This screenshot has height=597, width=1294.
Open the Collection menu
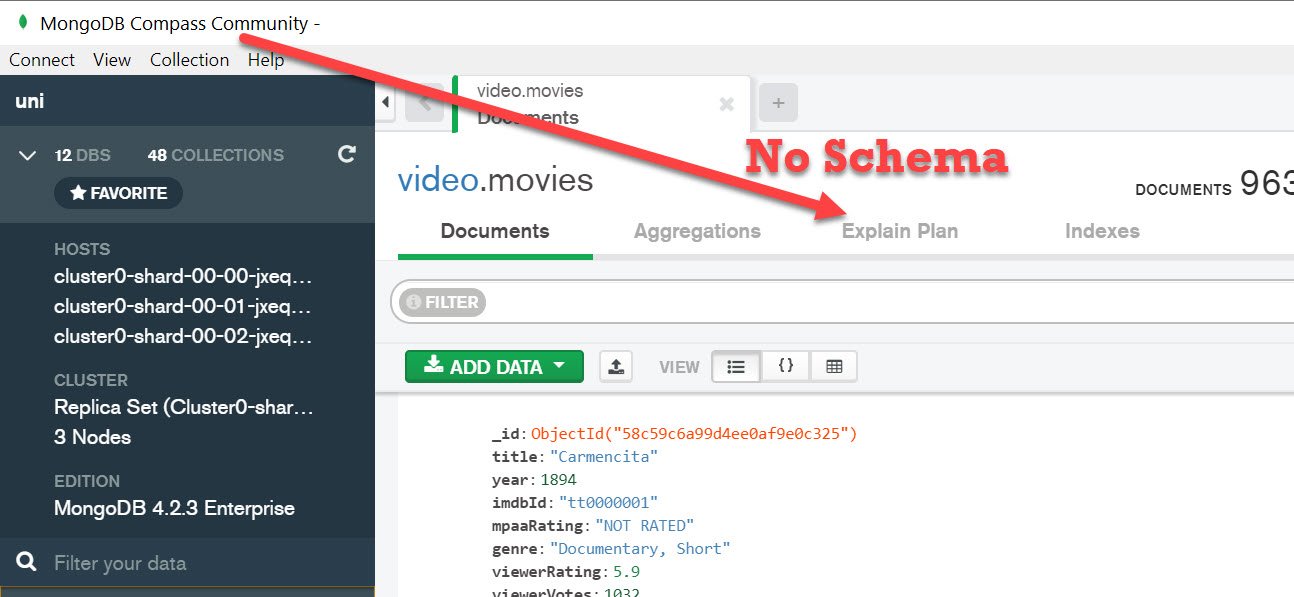point(190,60)
